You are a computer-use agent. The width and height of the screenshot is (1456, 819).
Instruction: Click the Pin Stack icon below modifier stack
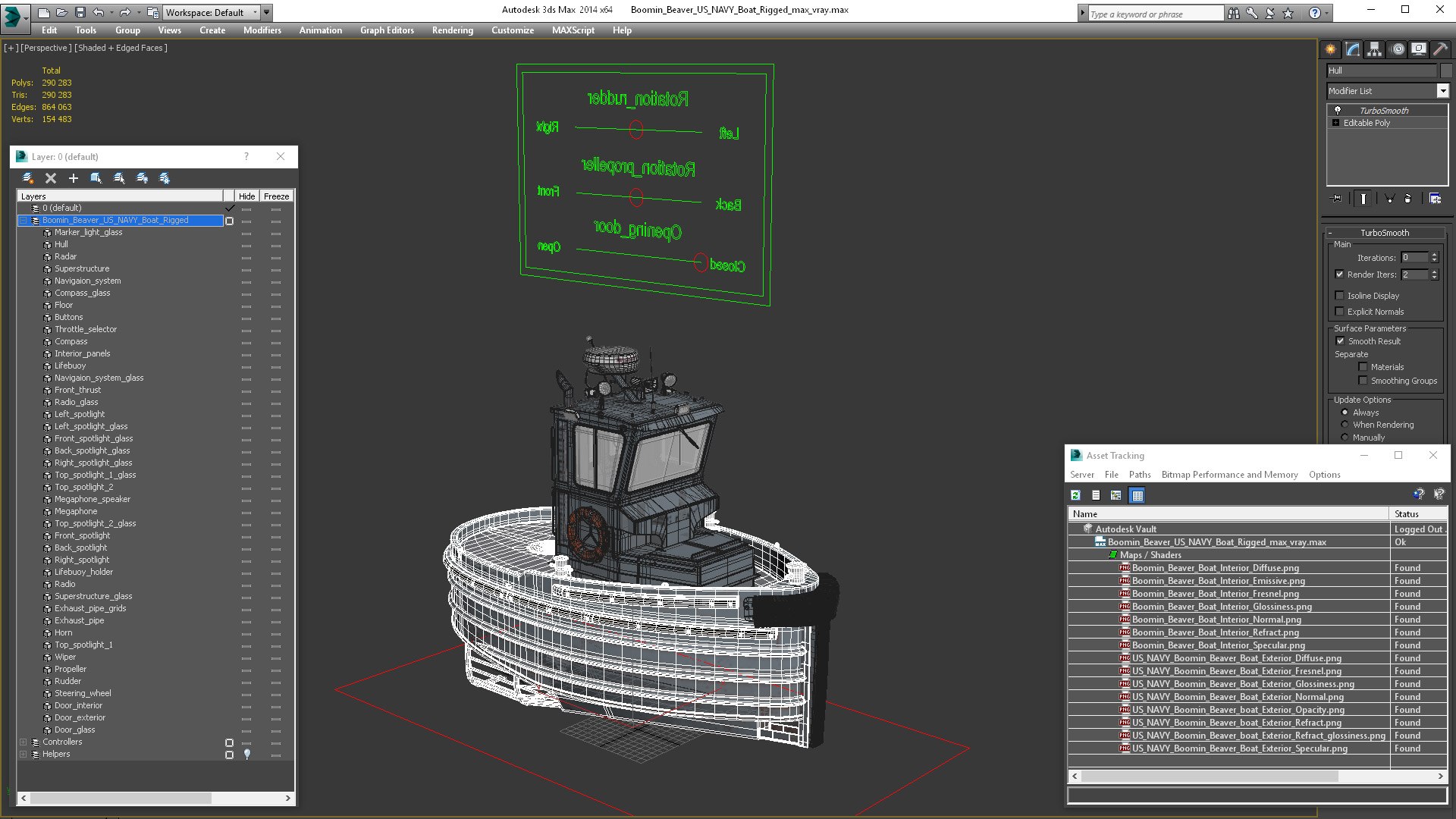tap(1336, 199)
